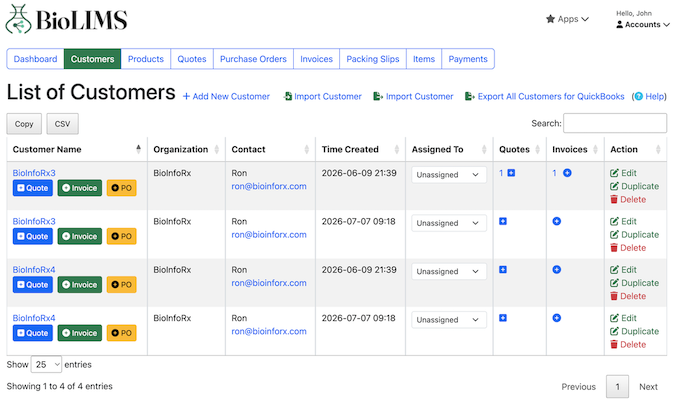677x400 pixels.
Task: Add quote plus icon, first BioInfoRx4 row
Action: coord(503,270)
